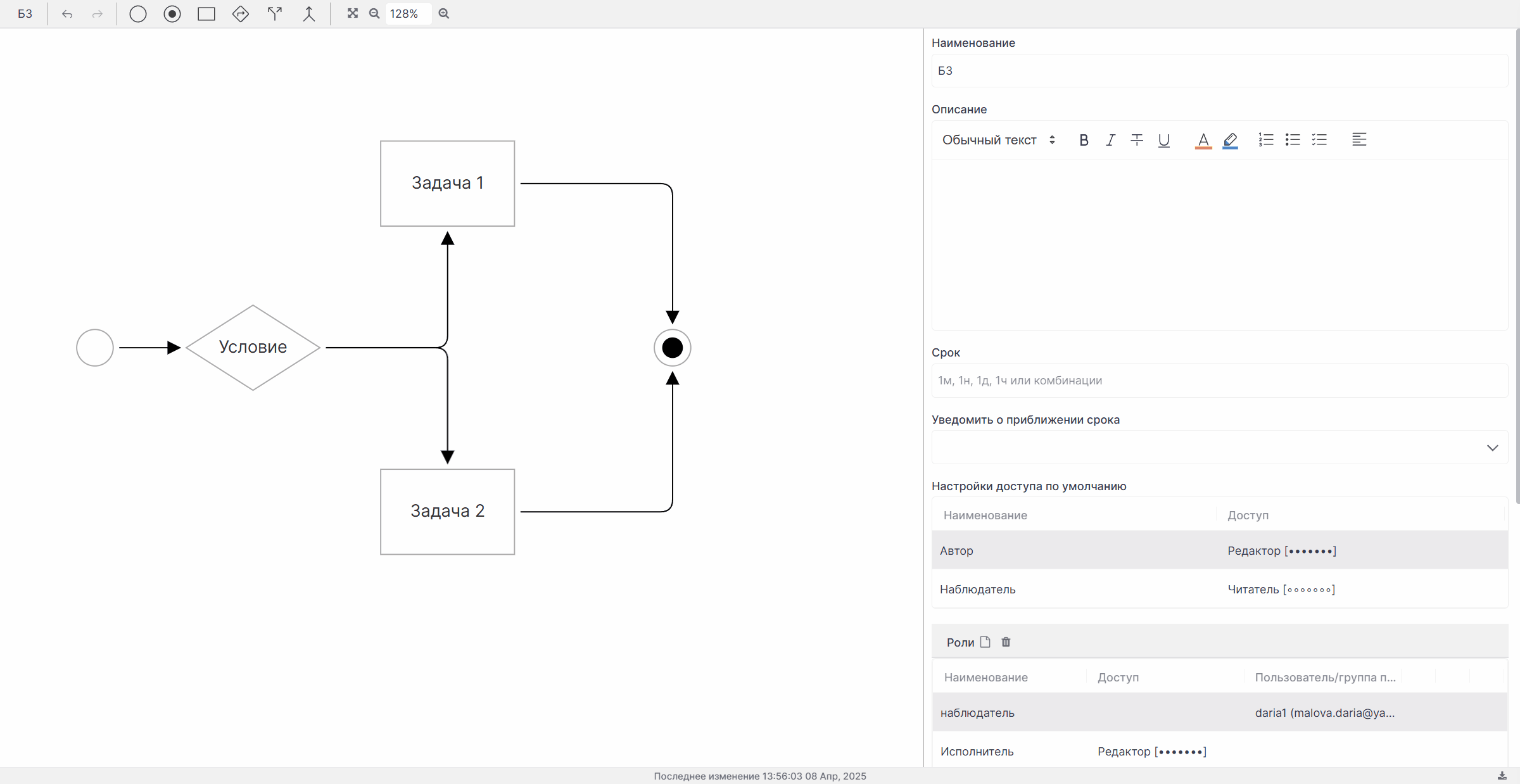
Task: Insert a checklist
Action: point(1319,140)
